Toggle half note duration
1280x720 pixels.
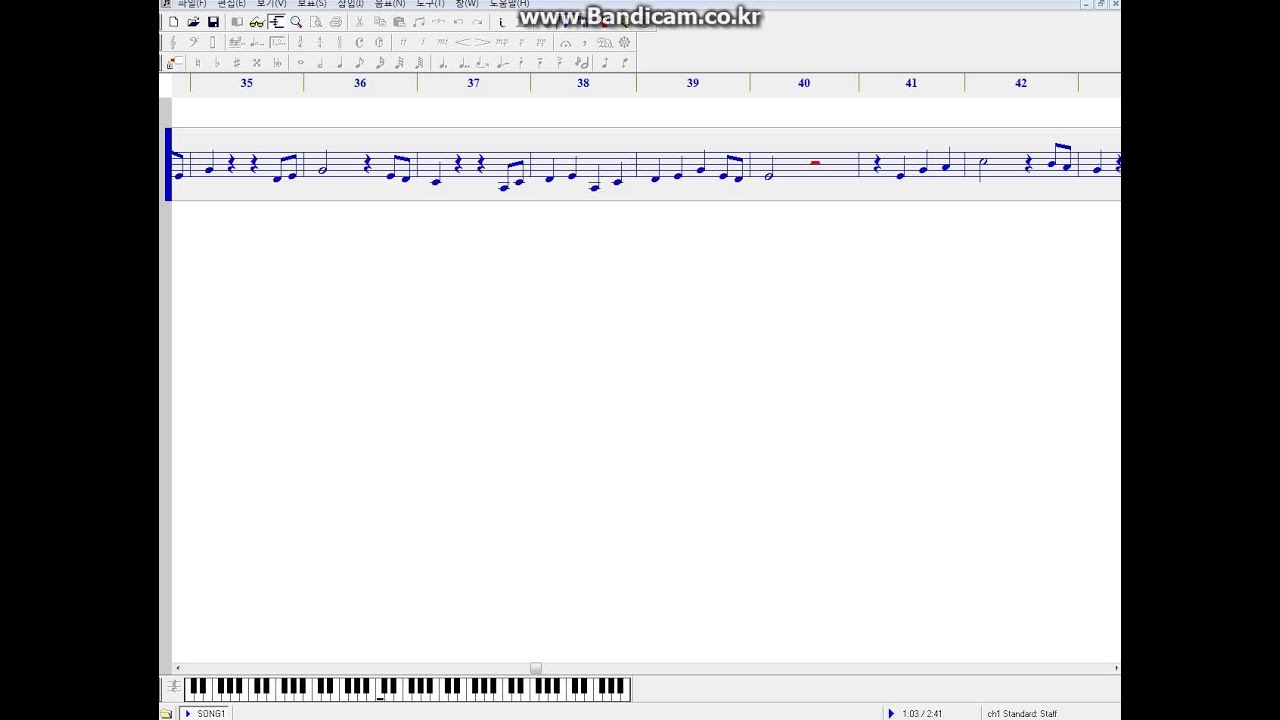[320, 62]
